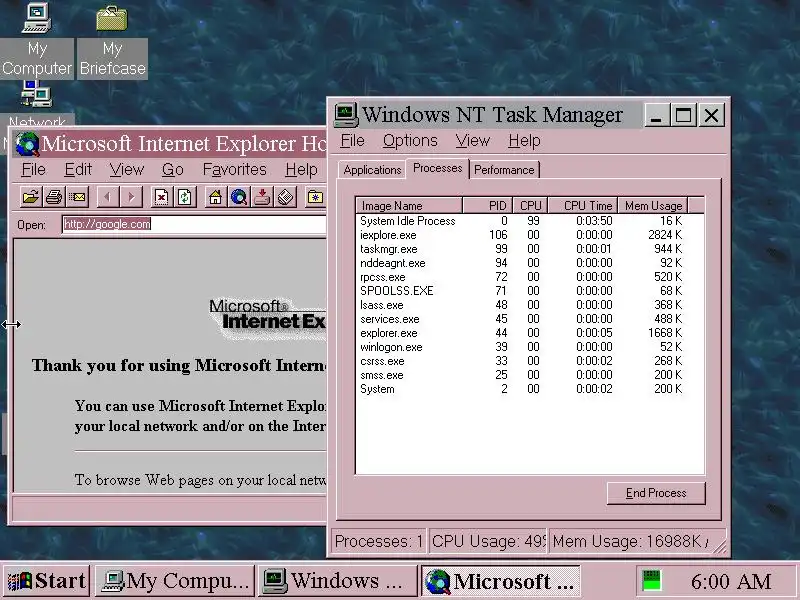Screen dimensions: 800x600
Task: Sort by CPU Time column header
Action: coord(583,206)
